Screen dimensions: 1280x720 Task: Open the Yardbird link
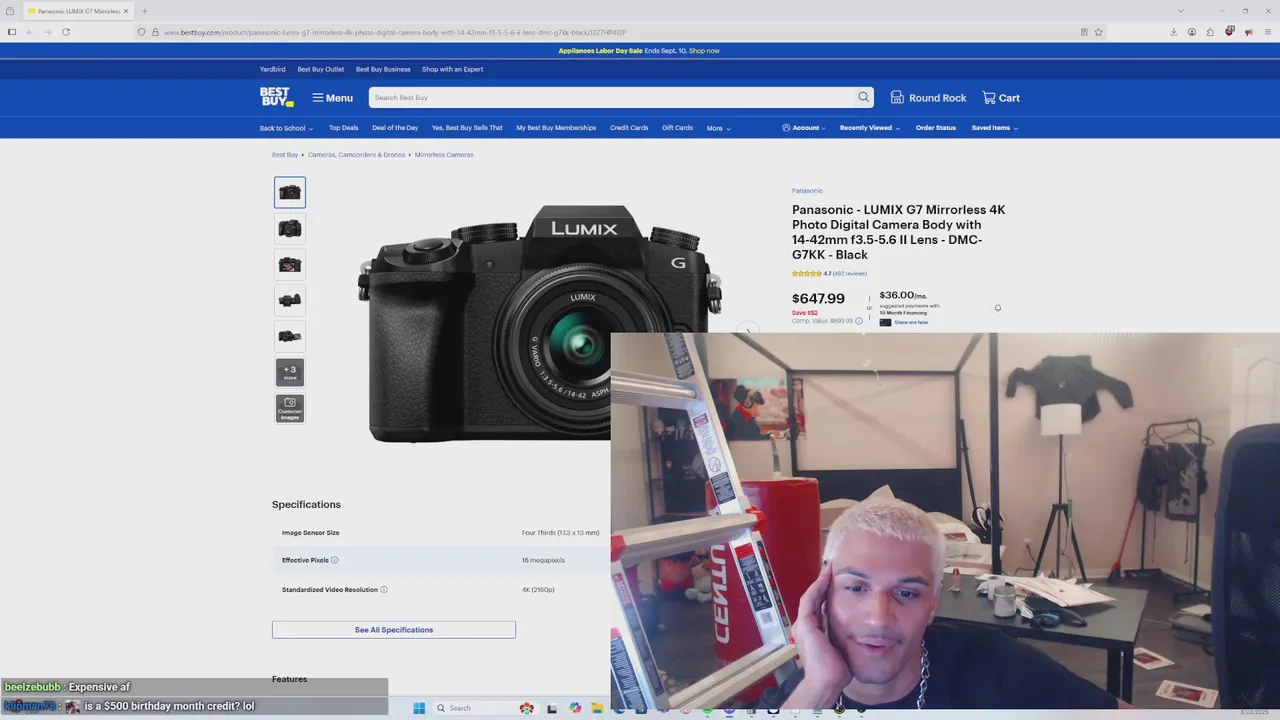272,69
